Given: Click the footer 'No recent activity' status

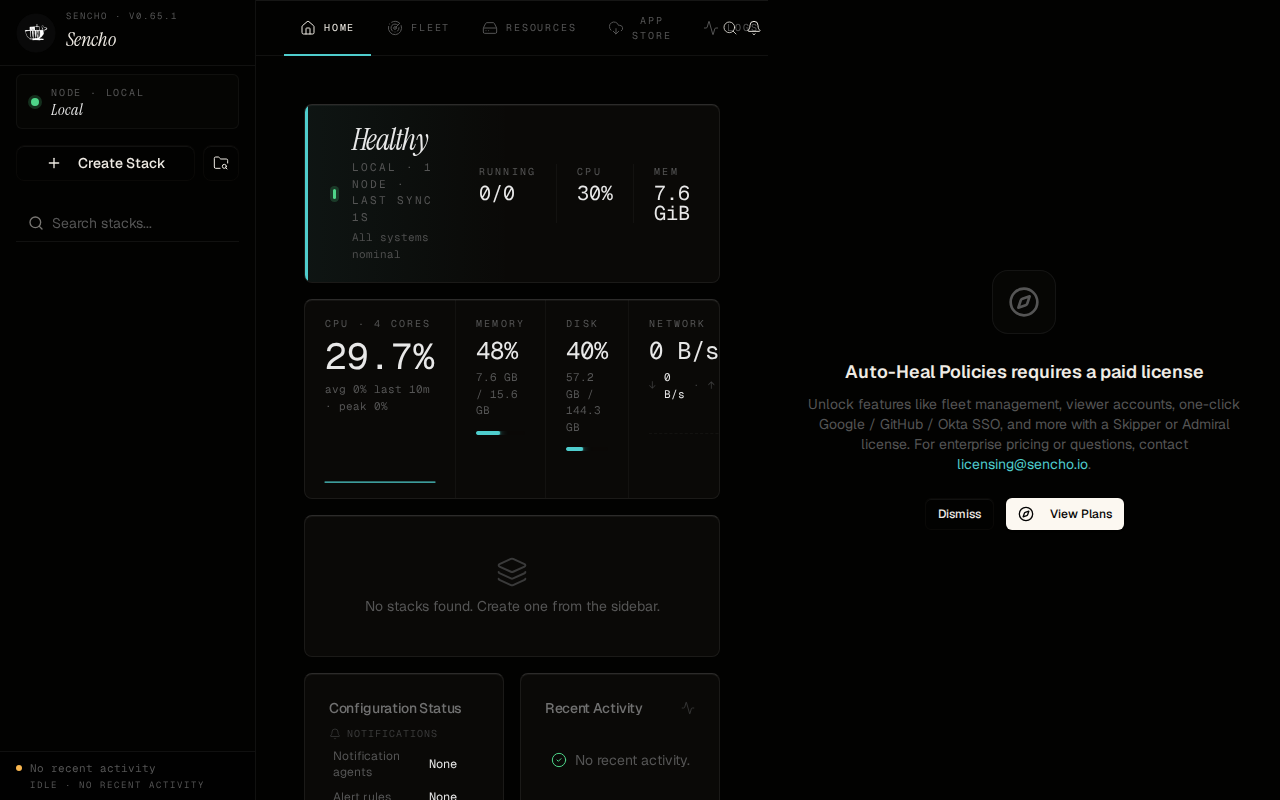Looking at the screenshot, I should point(93,768).
